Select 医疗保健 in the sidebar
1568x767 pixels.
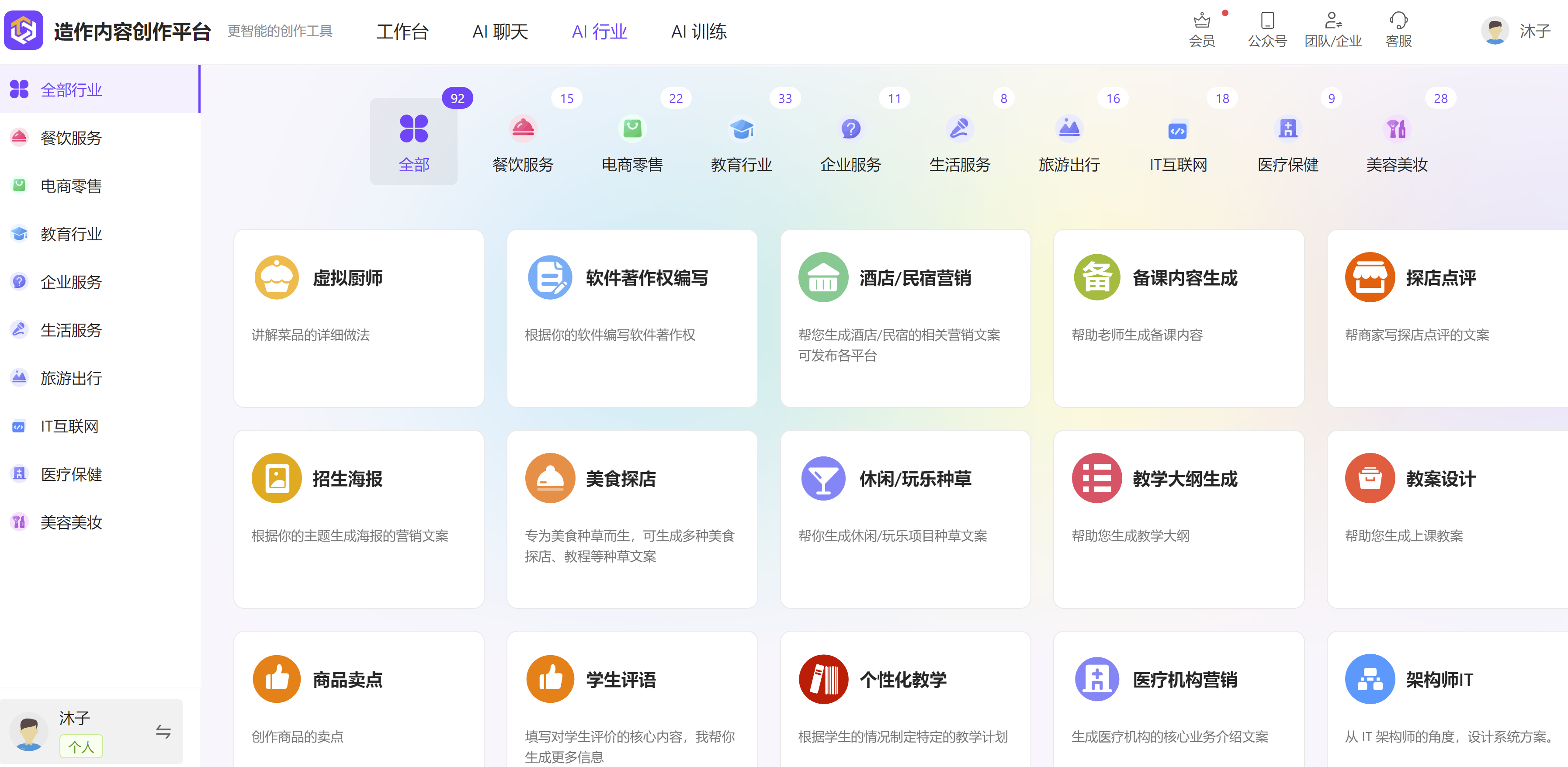pyautogui.click(x=100, y=474)
